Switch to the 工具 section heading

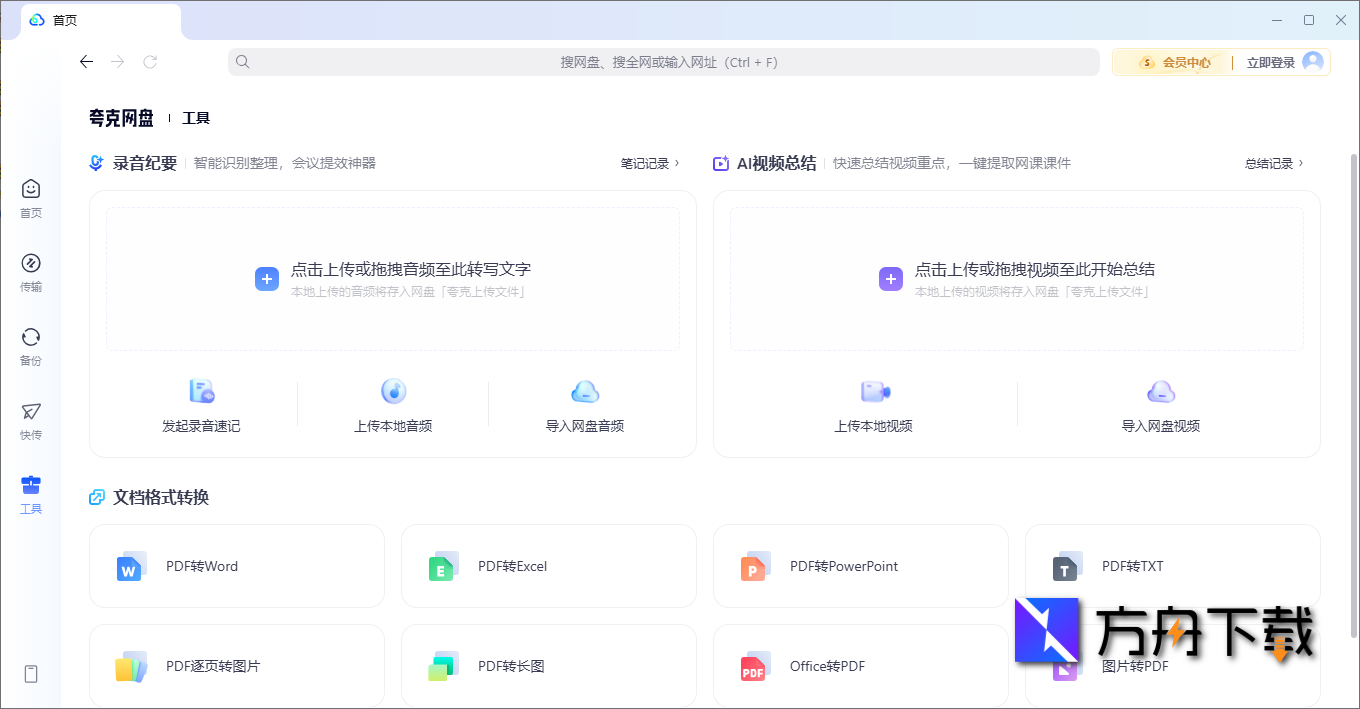194,117
